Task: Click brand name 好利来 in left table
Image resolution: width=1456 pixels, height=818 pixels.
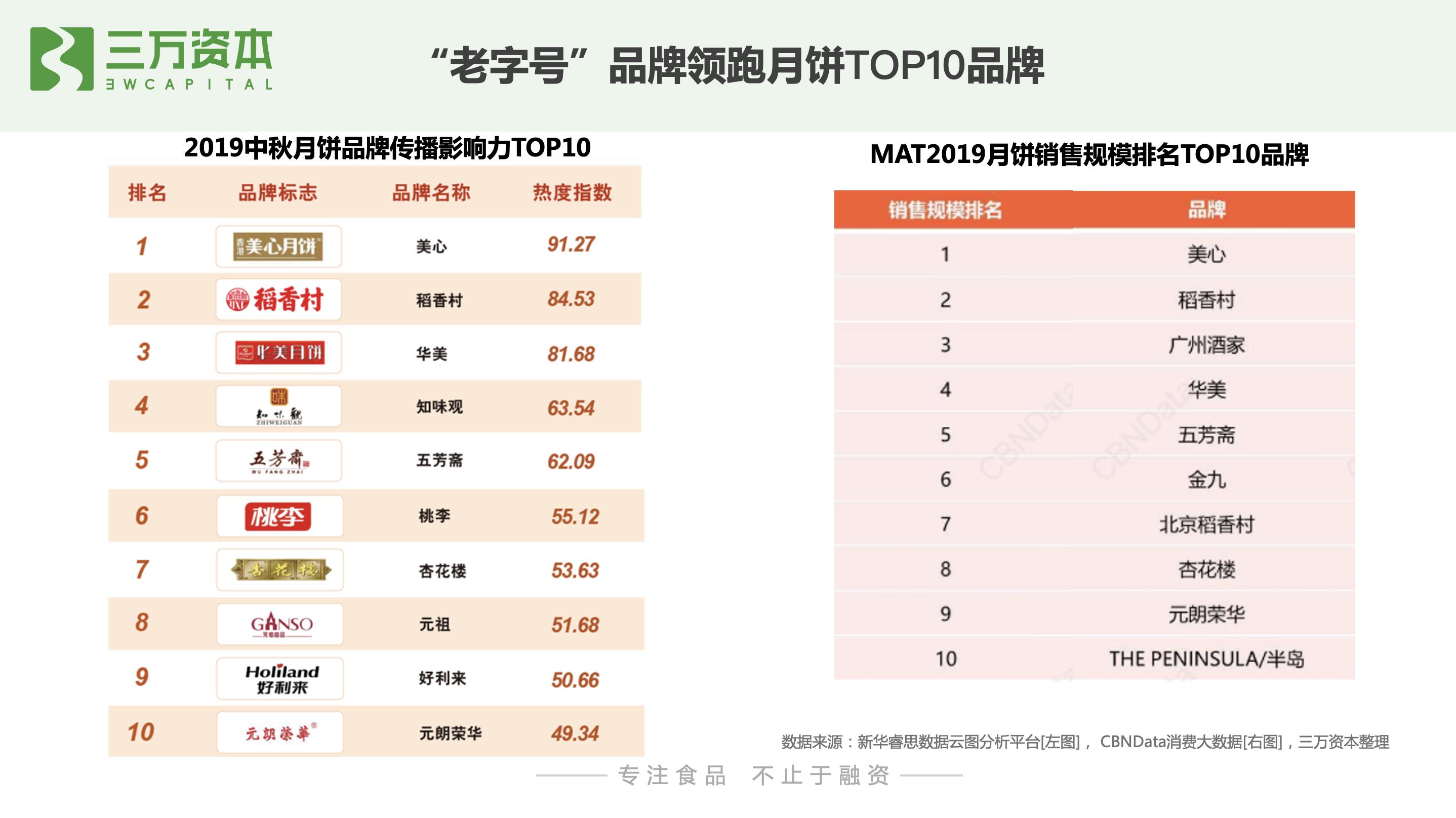Action: pos(442,678)
